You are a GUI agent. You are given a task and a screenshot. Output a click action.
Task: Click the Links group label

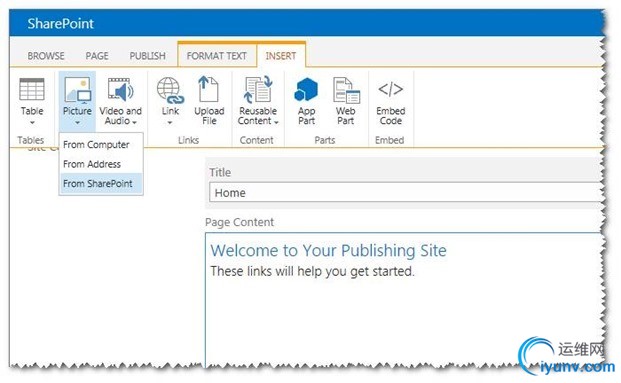pyautogui.click(x=188, y=140)
